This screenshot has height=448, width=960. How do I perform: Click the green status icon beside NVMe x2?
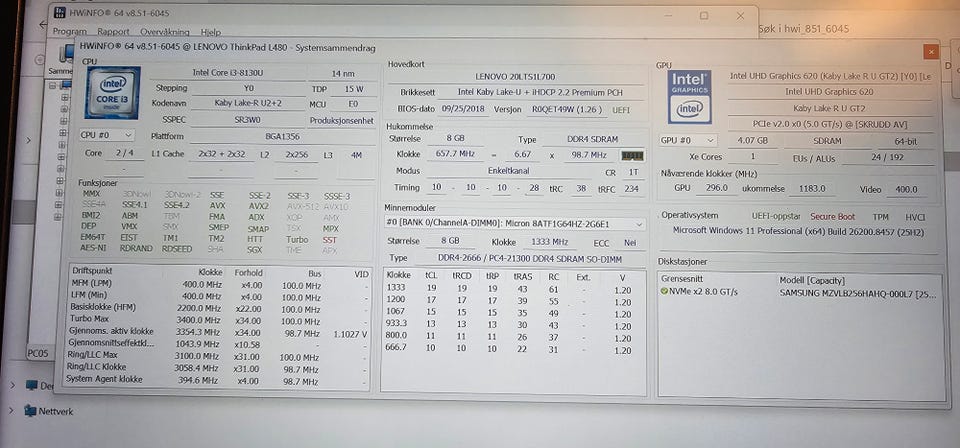pos(664,292)
